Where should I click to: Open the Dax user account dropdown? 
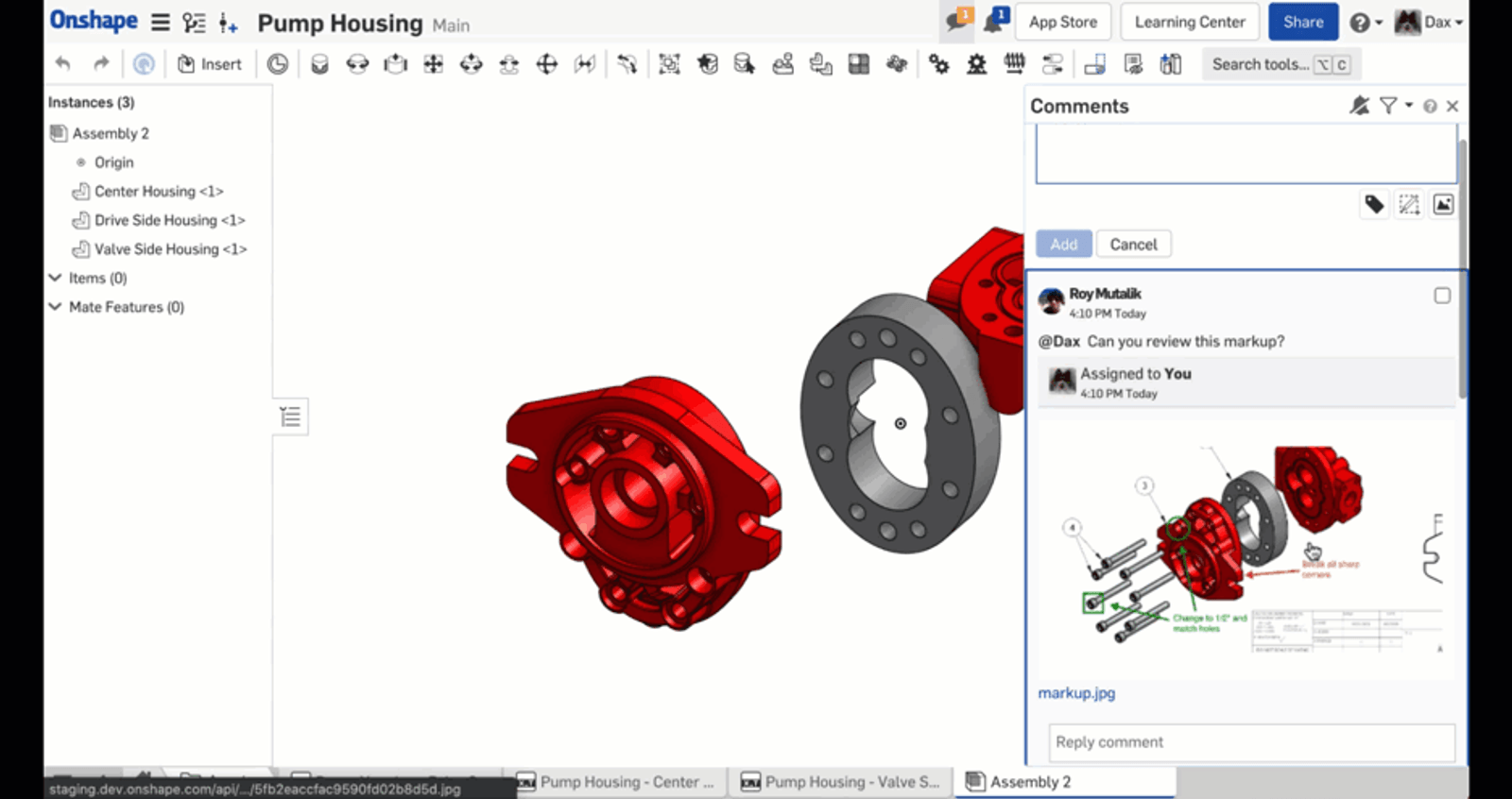click(x=1430, y=22)
